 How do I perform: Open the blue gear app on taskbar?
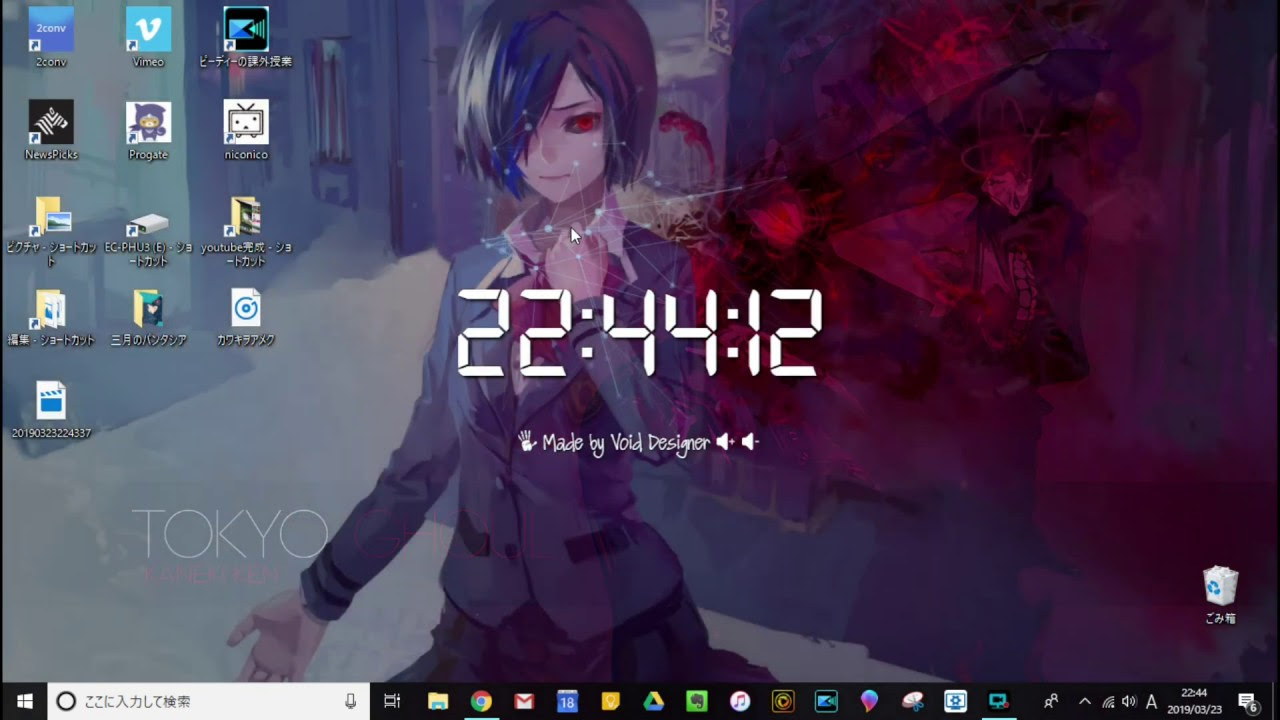tap(955, 701)
